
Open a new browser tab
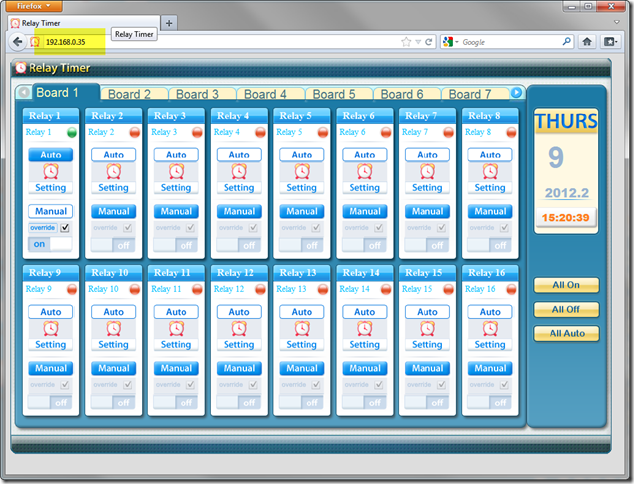pos(169,23)
